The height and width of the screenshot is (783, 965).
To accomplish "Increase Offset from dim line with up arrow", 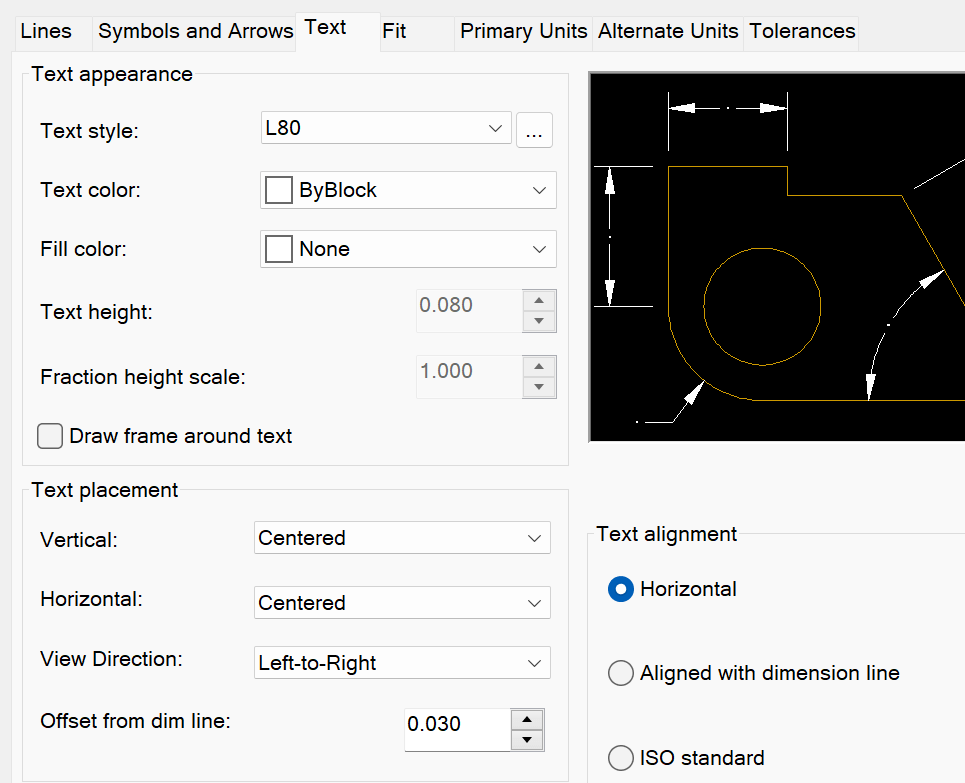I will [528, 718].
